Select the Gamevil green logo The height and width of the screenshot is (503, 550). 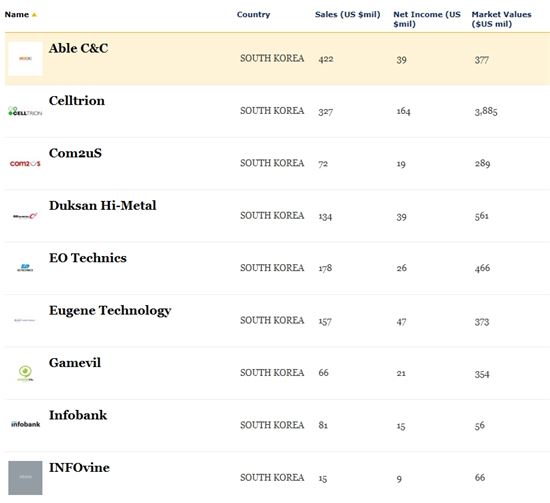pos(25,373)
